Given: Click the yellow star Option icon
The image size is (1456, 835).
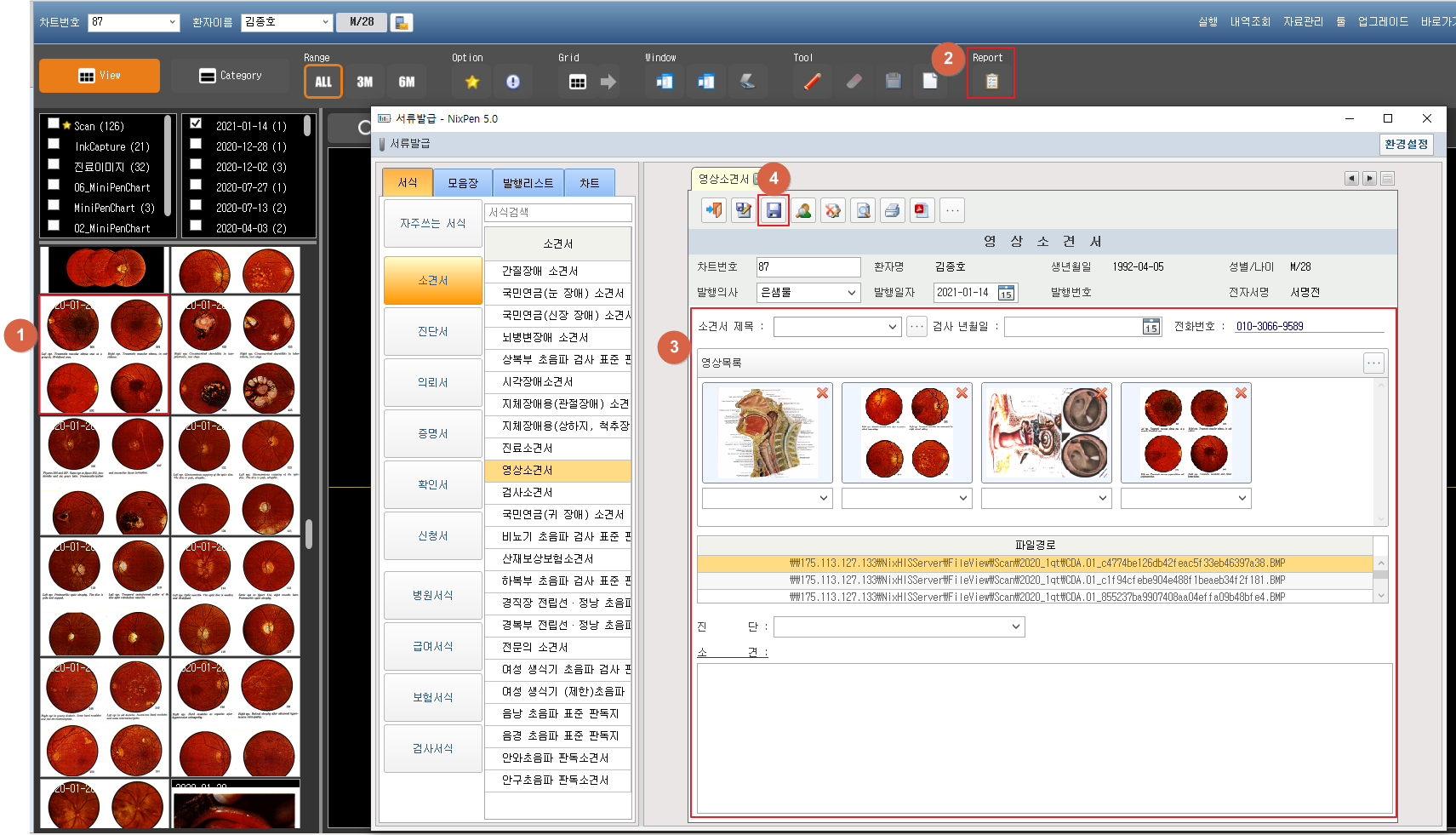Looking at the screenshot, I should (x=472, y=82).
